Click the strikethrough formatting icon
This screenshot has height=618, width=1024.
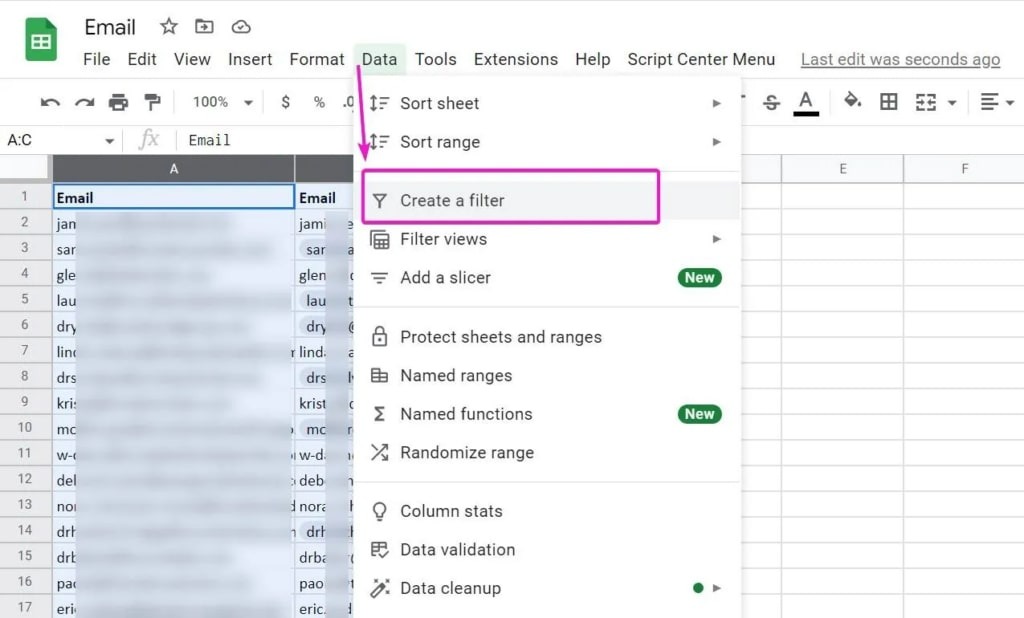point(770,101)
